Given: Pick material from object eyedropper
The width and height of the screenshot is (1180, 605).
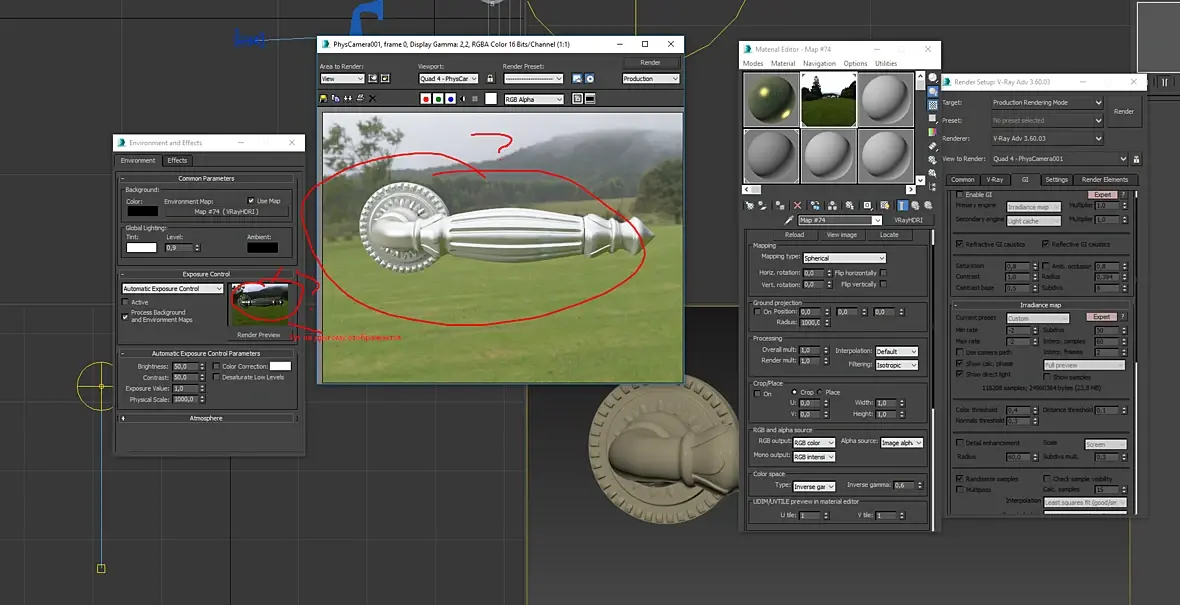Looking at the screenshot, I should [789, 220].
